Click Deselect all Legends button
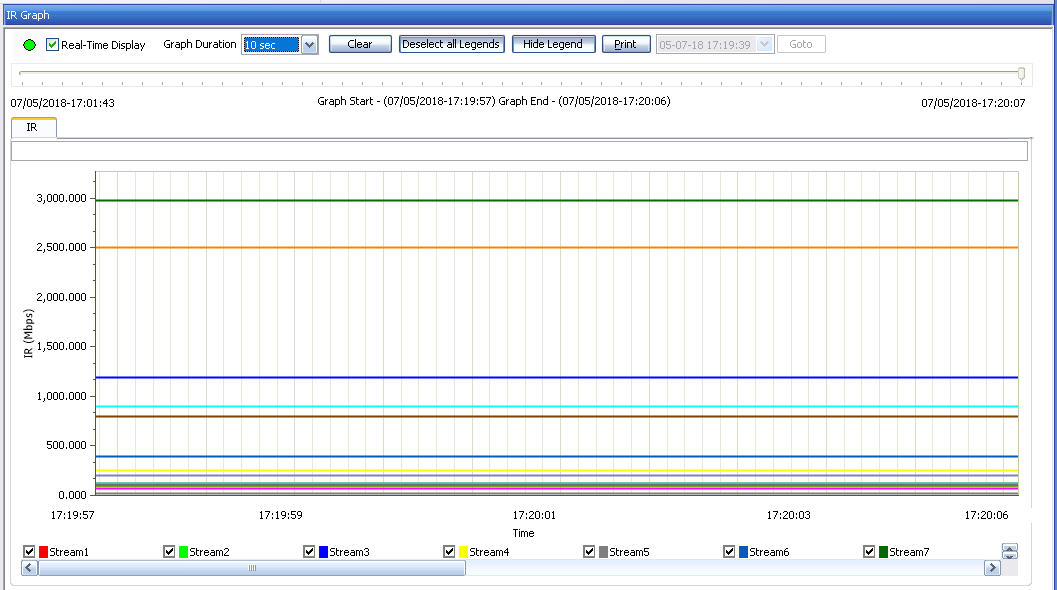Viewport: 1057px width, 590px height. (451, 45)
